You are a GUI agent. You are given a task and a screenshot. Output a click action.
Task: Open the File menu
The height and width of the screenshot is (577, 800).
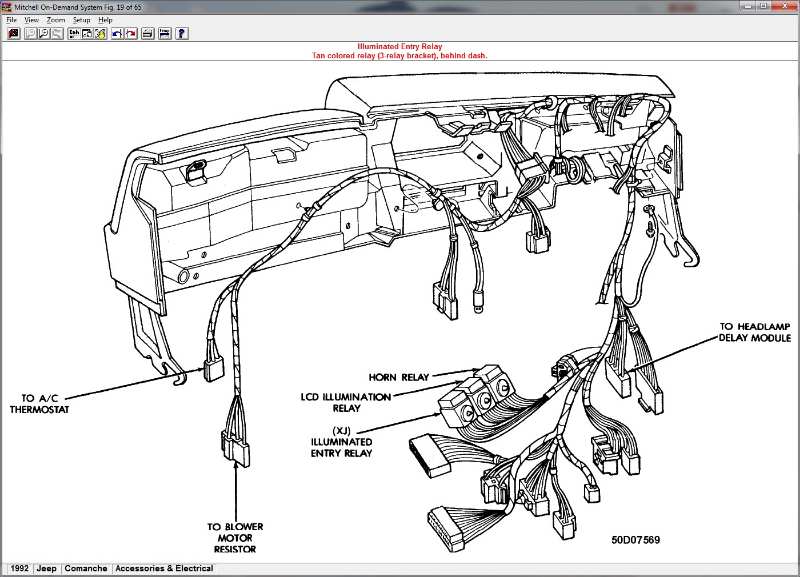tap(12, 20)
